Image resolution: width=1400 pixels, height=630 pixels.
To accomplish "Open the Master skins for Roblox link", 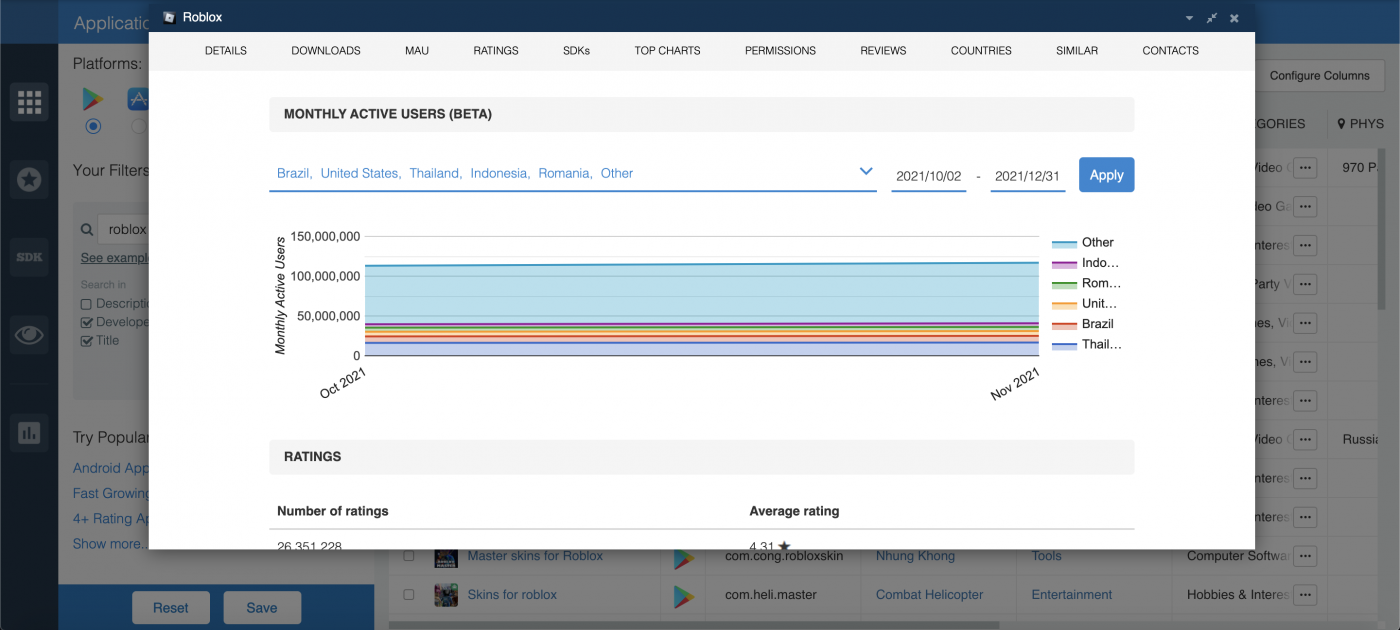I will (x=535, y=556).
